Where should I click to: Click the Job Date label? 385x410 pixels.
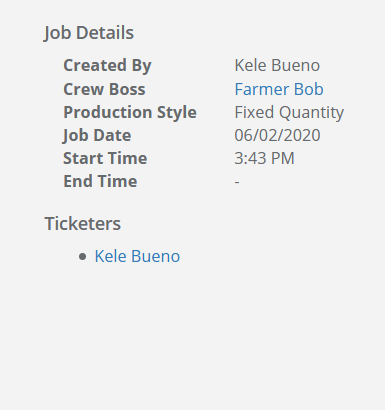tap(97, 135)
